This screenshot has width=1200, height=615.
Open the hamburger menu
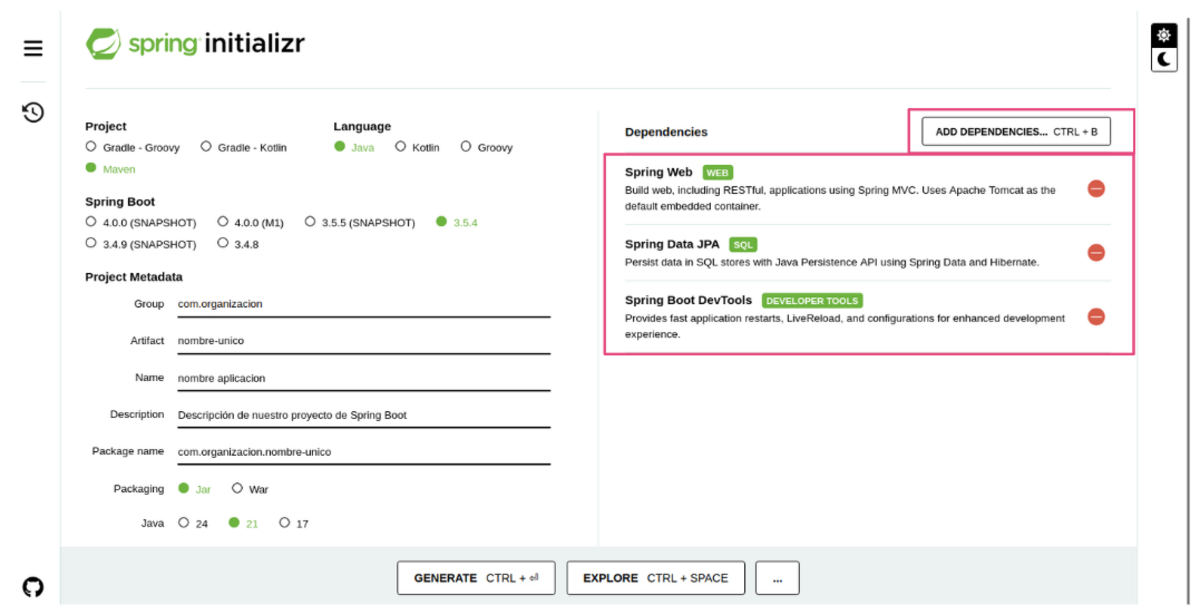point(33,48)
